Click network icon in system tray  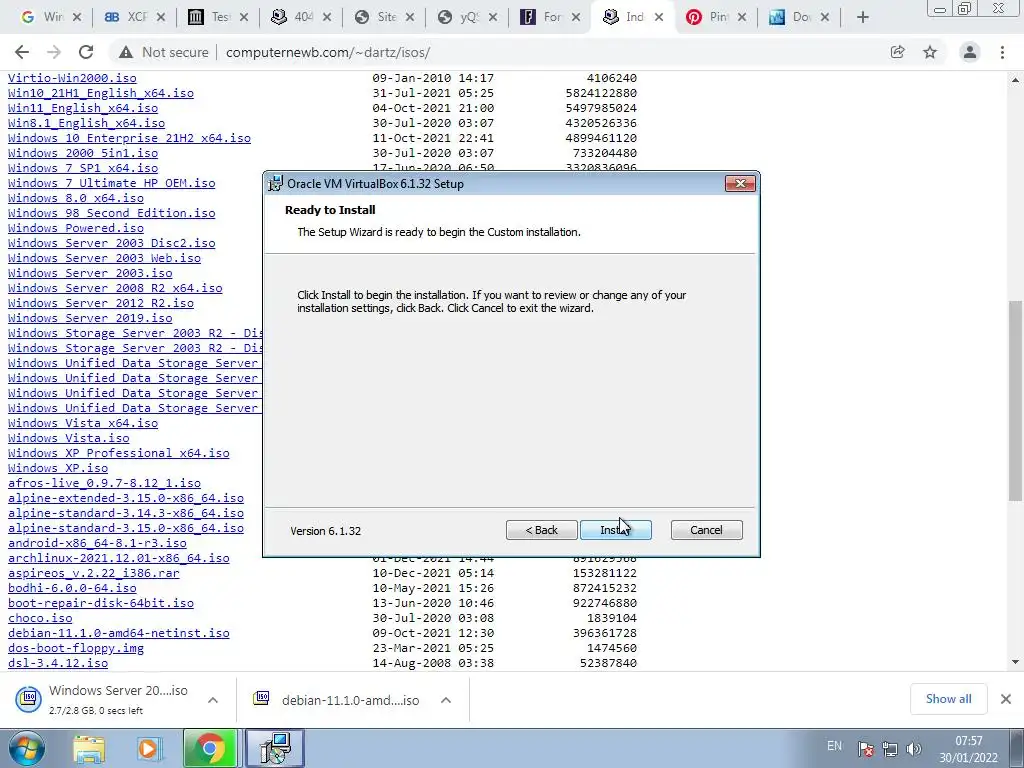889,749
